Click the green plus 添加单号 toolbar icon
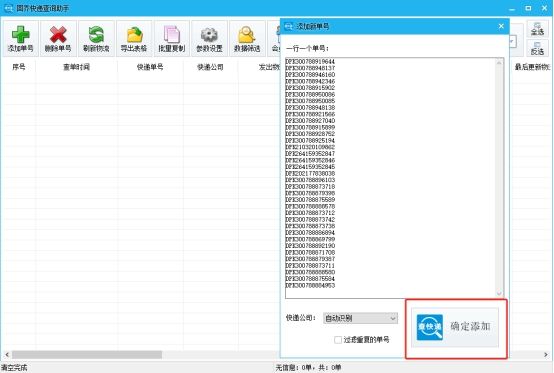The width and height of the screenshot is (554, 373). coord(20,39)
